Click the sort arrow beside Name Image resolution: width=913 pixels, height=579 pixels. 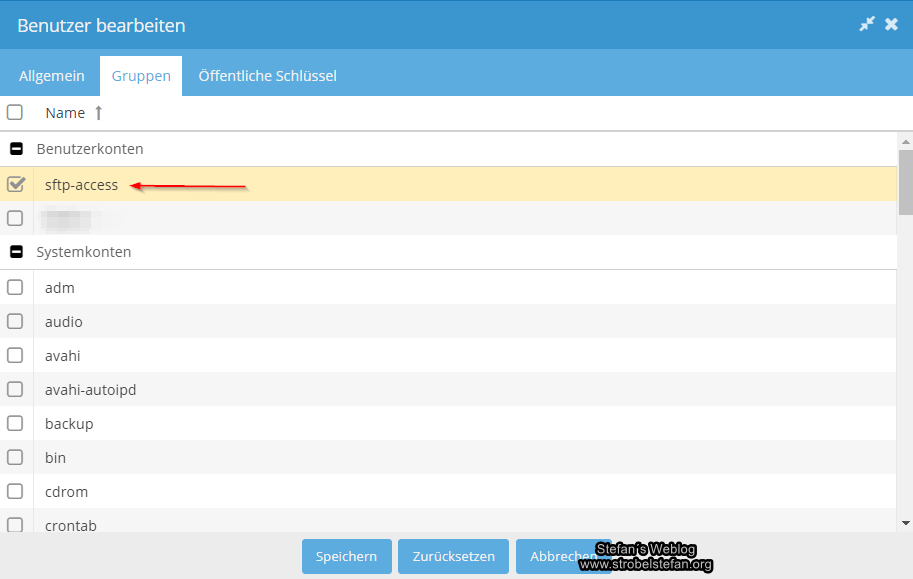pyautogui.click(x=98, y=113)
